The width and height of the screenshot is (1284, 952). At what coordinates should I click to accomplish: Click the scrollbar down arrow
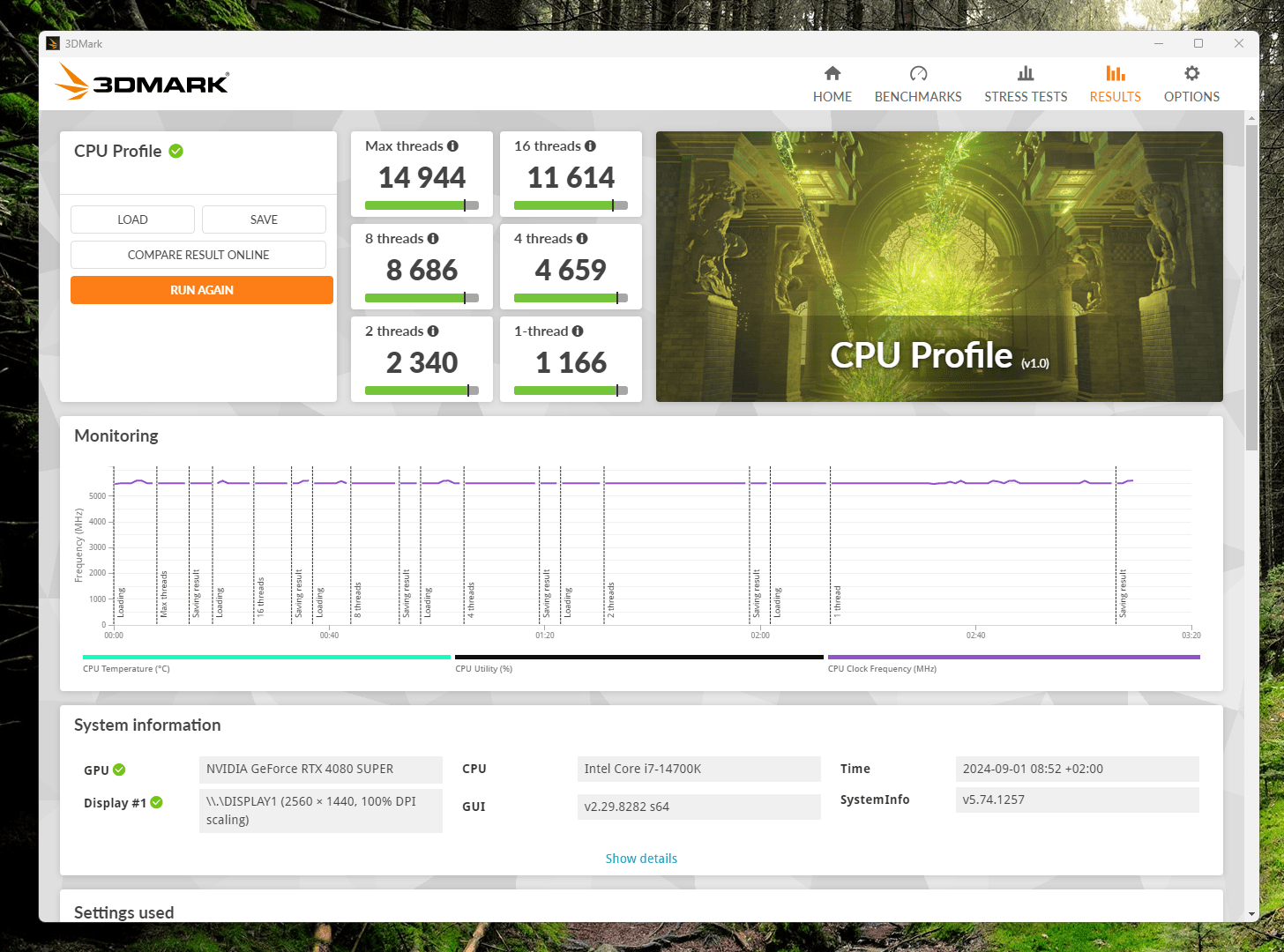tap(1251, 915)
